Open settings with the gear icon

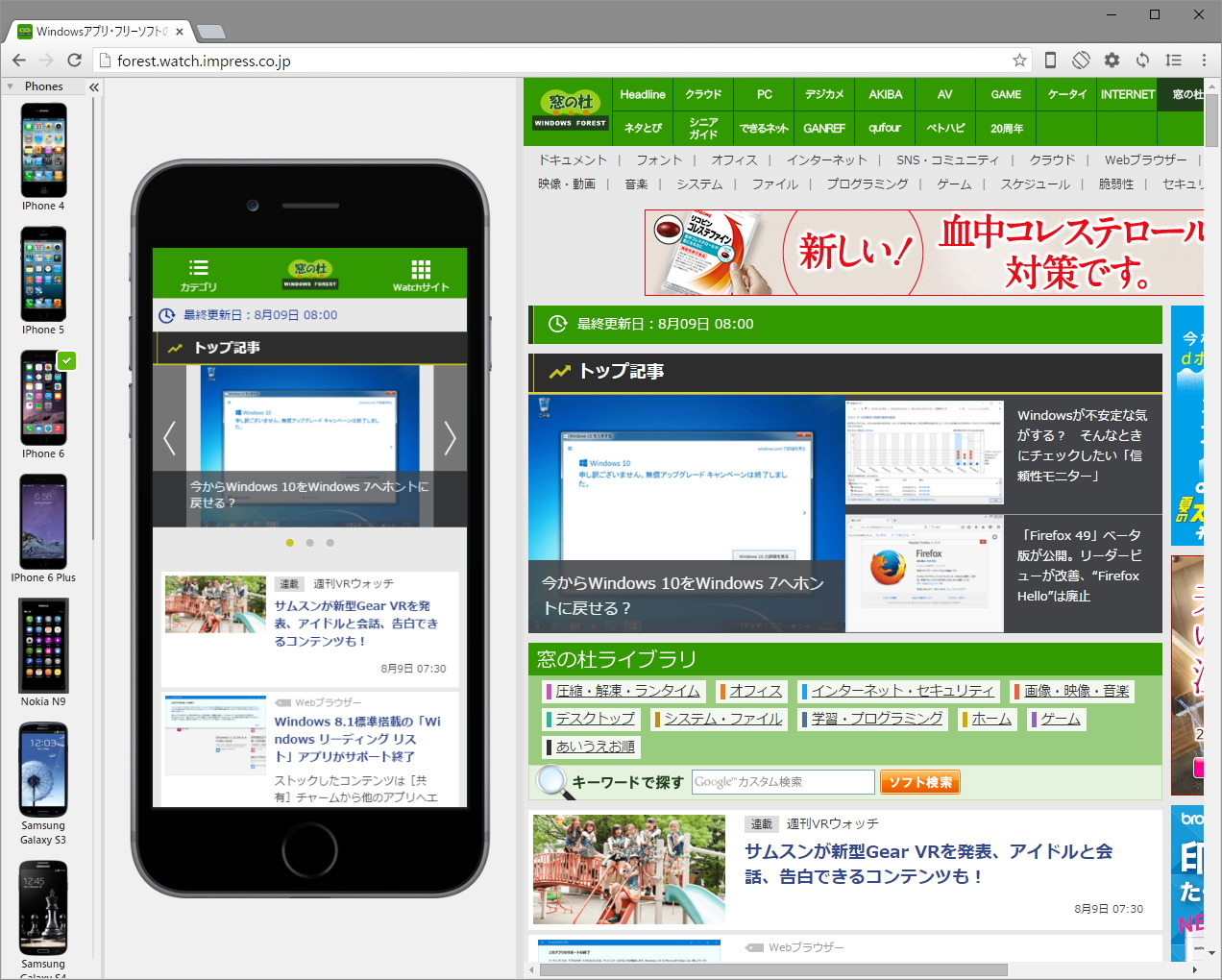[1112, 60]
